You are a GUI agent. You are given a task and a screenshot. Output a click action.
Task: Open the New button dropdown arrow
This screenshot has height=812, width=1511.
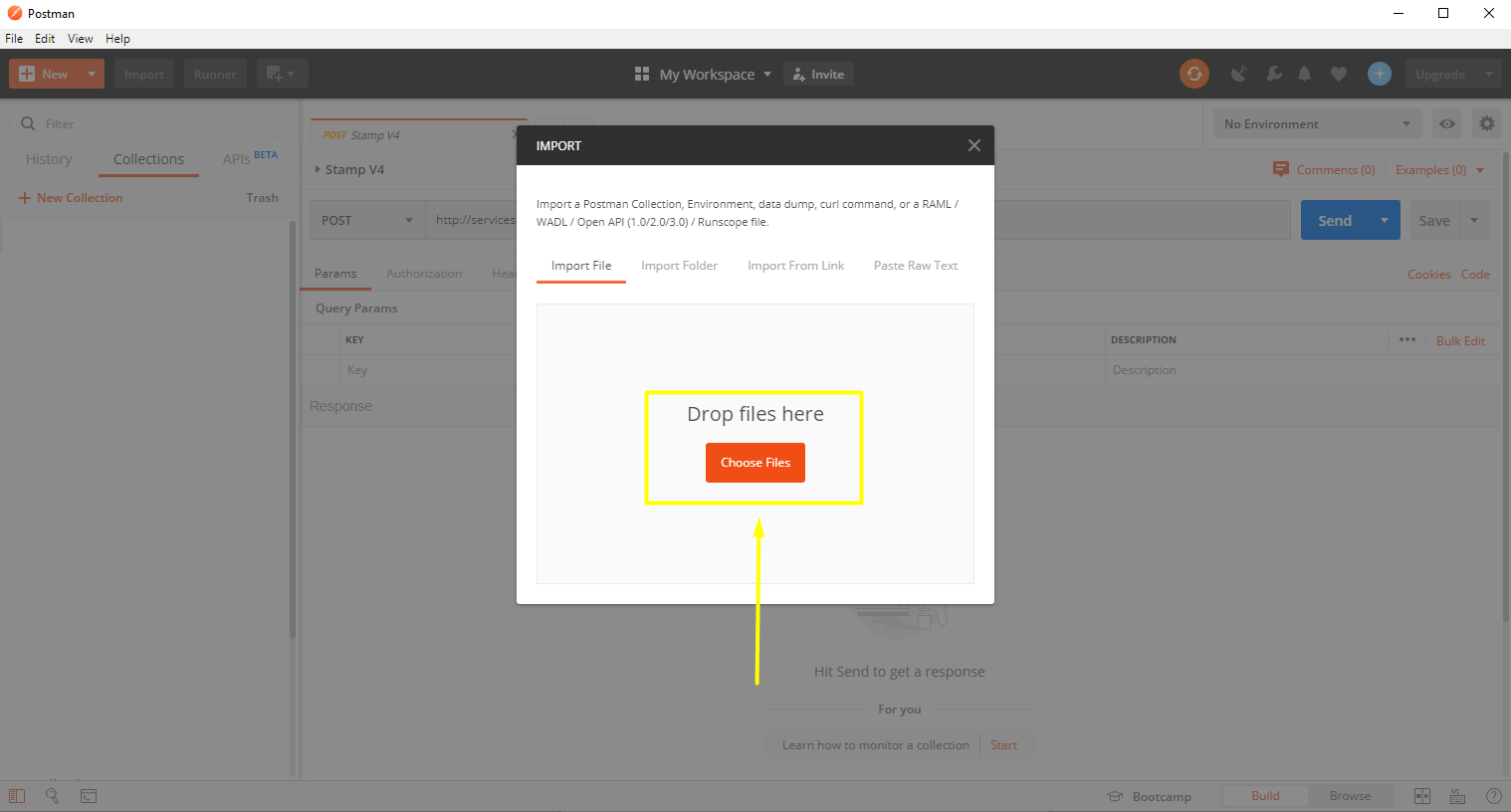click(89, 73)
